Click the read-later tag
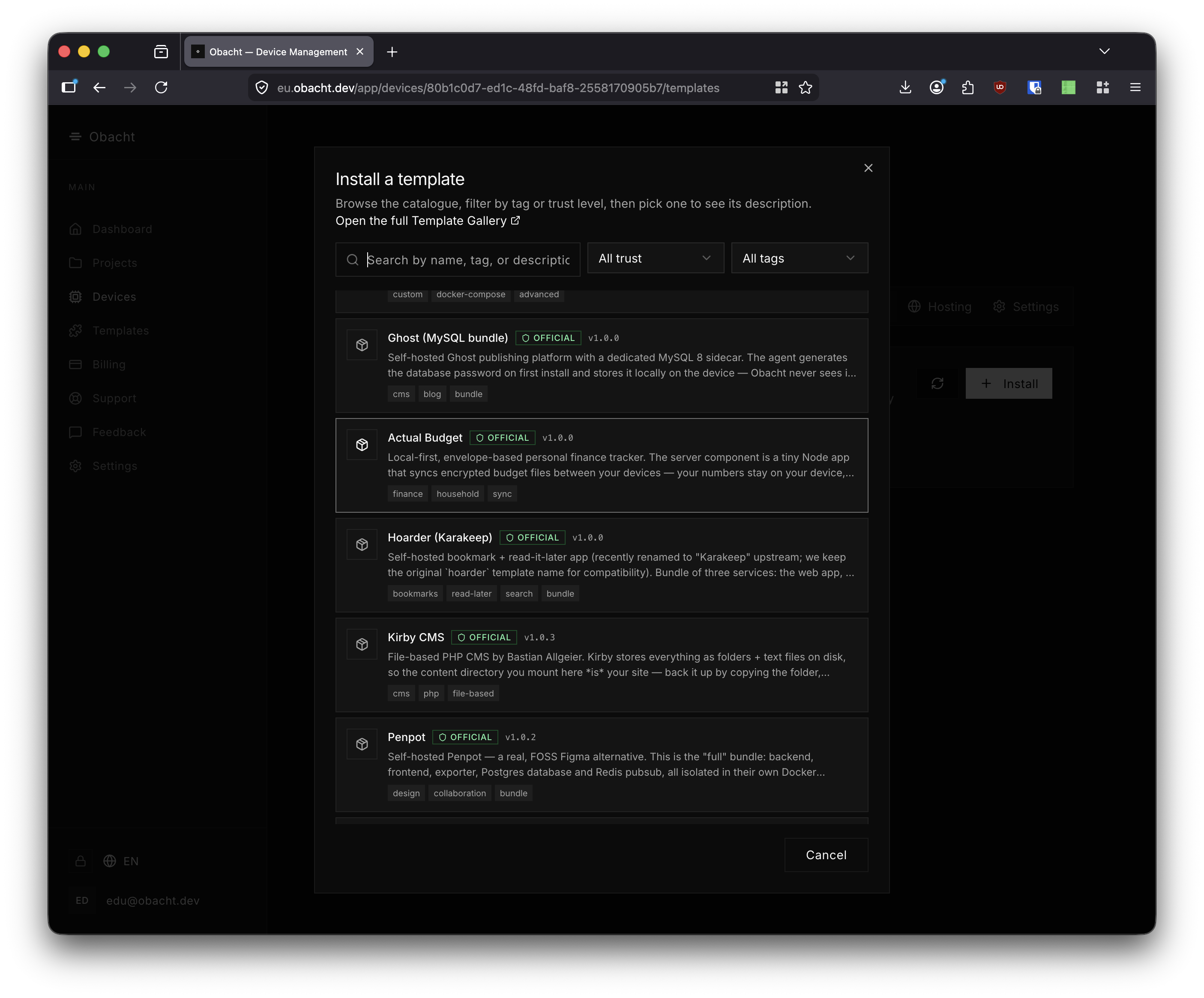The height and width of the screenshot is (998, 1204). [x=471, y=593]
